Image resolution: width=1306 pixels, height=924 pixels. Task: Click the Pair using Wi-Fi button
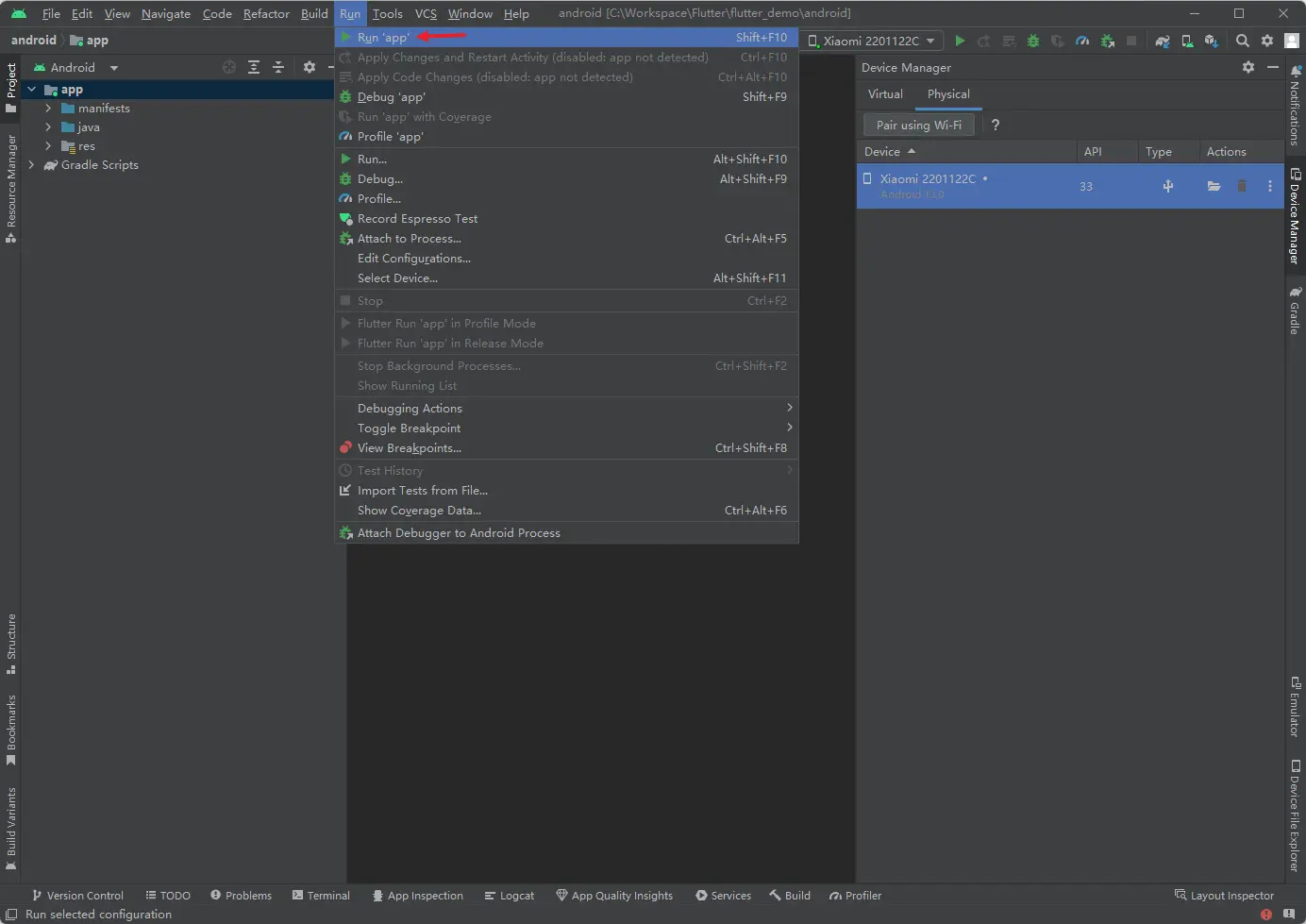click(x=918, y=125)
